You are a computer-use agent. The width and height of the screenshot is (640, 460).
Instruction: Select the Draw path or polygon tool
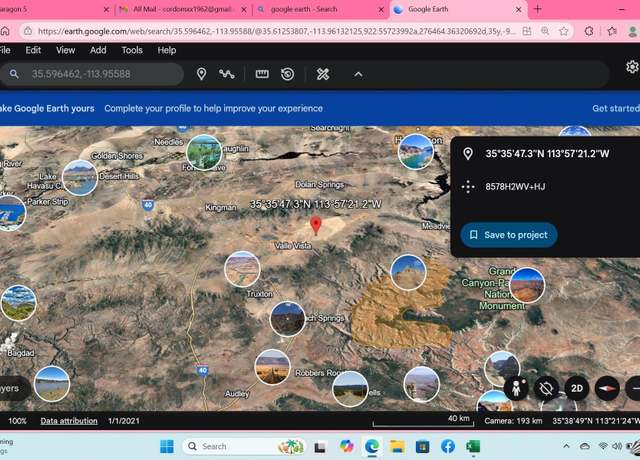point(227,74)
